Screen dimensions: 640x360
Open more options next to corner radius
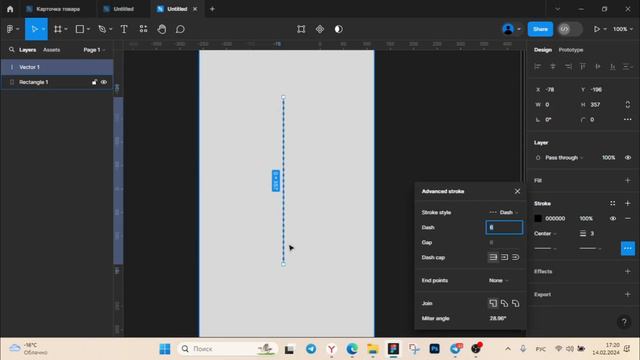coord(628,120)
